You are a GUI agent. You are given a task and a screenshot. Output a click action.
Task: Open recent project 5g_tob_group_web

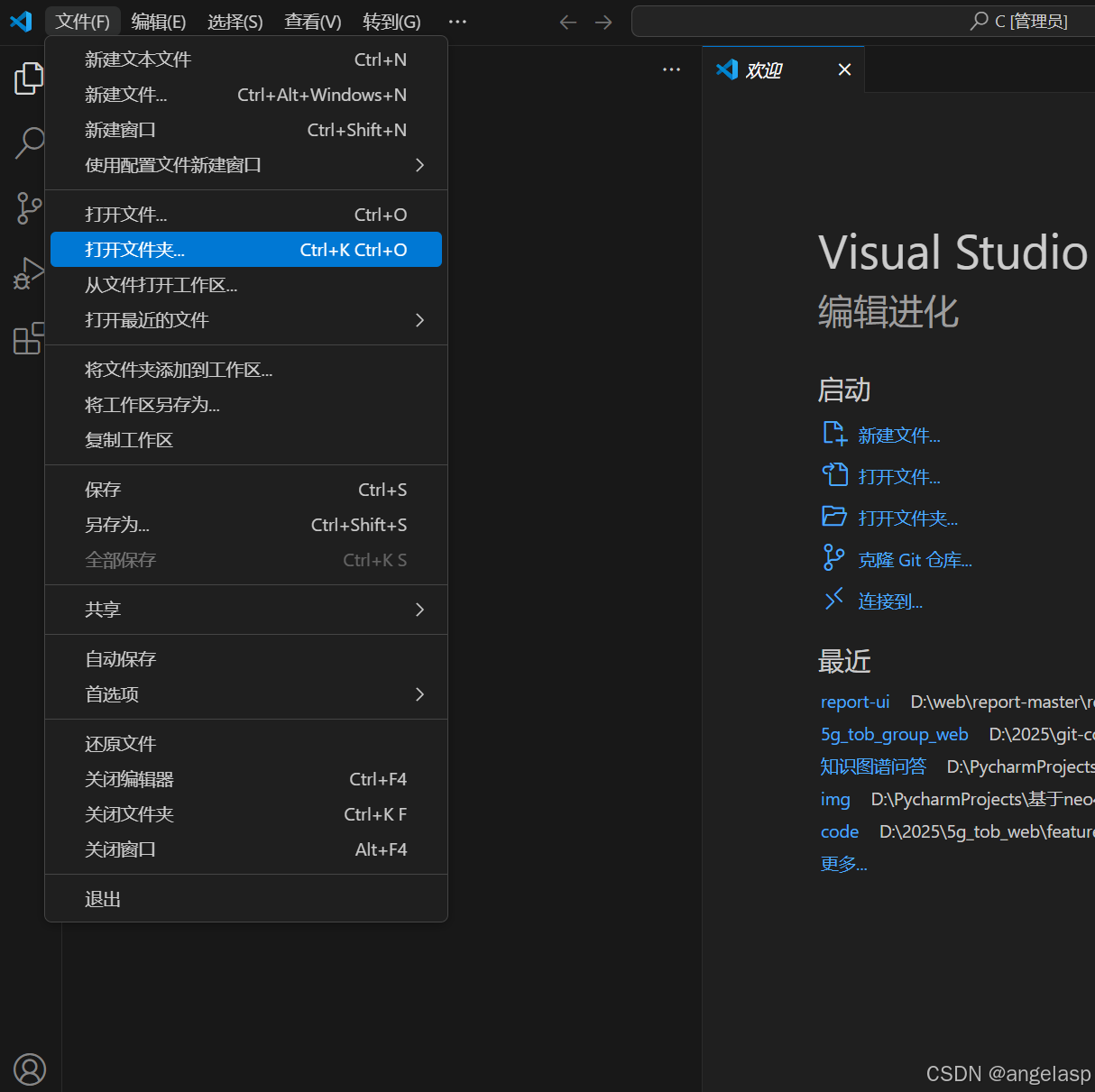pyautogui.click(x=895, y=734)
